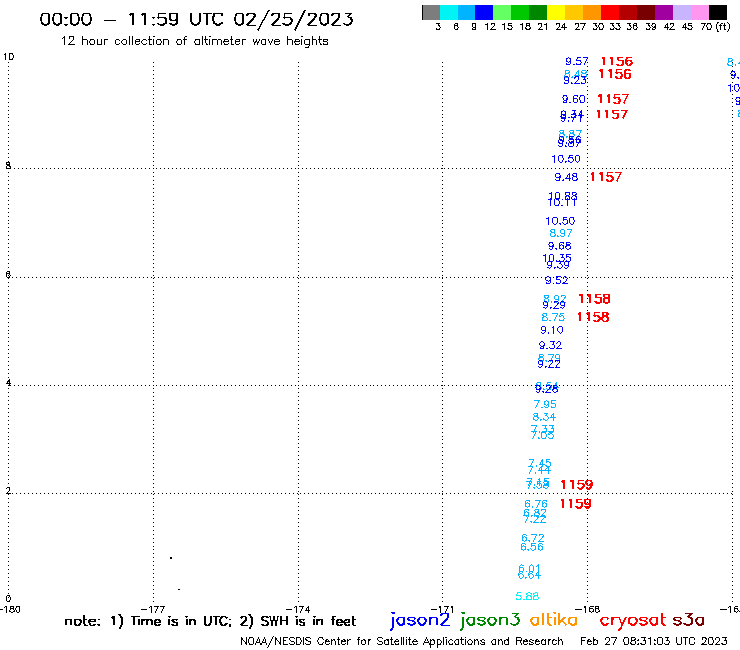Click the -168 longitude axis label
The width and height of the screenshot is (740, 650).
click(587, 609)
